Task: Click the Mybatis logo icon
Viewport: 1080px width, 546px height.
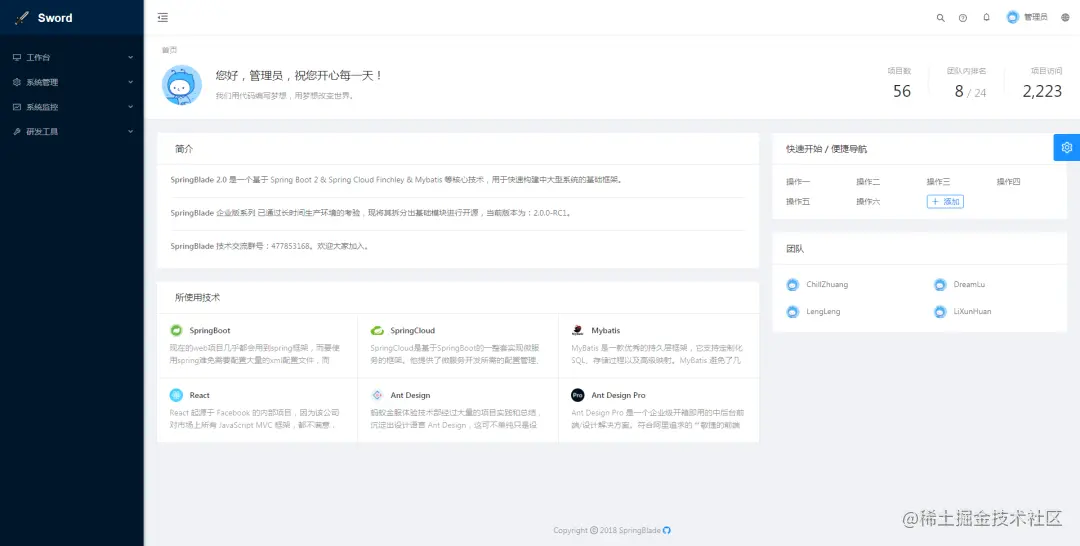Action: [577, 330]
